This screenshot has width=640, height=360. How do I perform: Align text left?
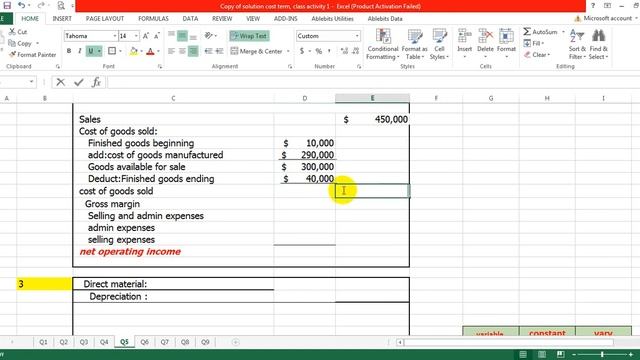coord(171,51)
